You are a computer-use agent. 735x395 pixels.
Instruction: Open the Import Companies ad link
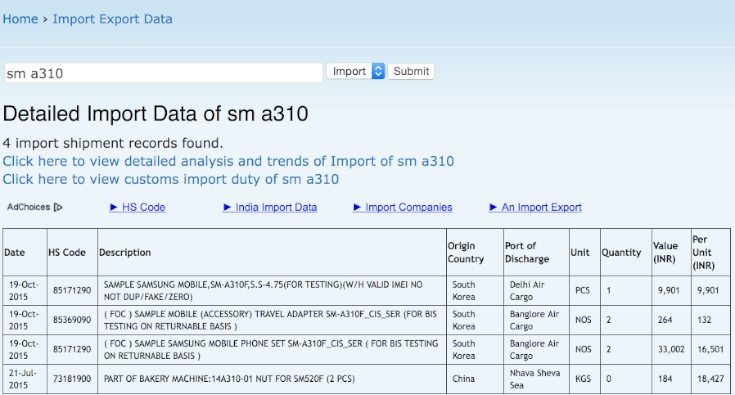[403, 207]
